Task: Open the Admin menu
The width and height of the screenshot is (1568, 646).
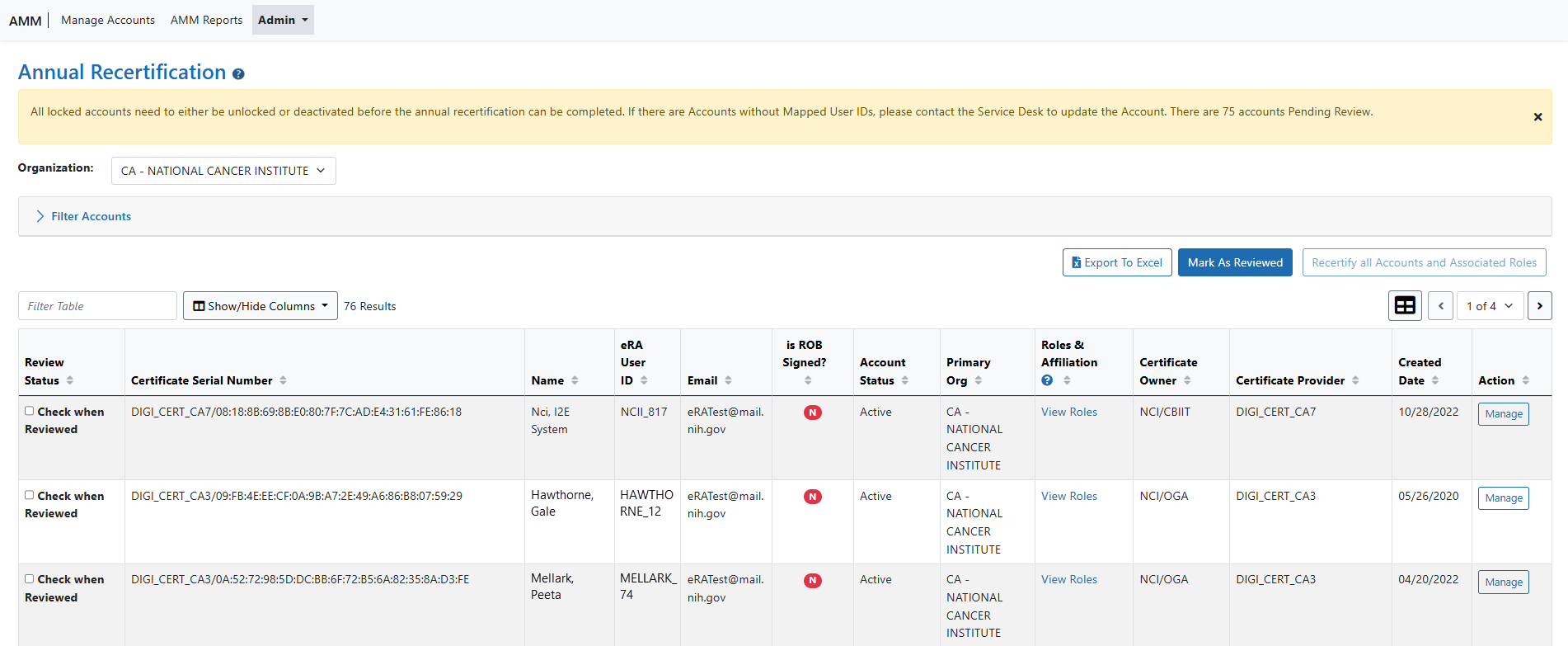Action: coord(283,20)
